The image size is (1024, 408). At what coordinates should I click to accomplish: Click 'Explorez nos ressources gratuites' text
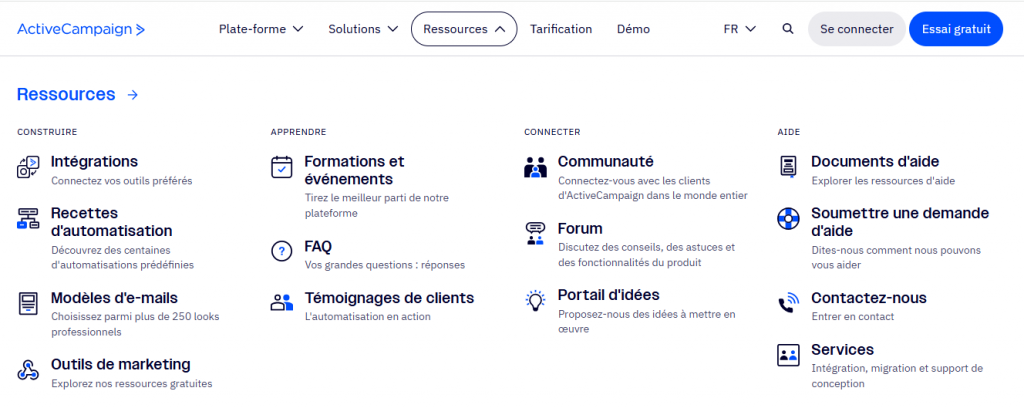132,384
